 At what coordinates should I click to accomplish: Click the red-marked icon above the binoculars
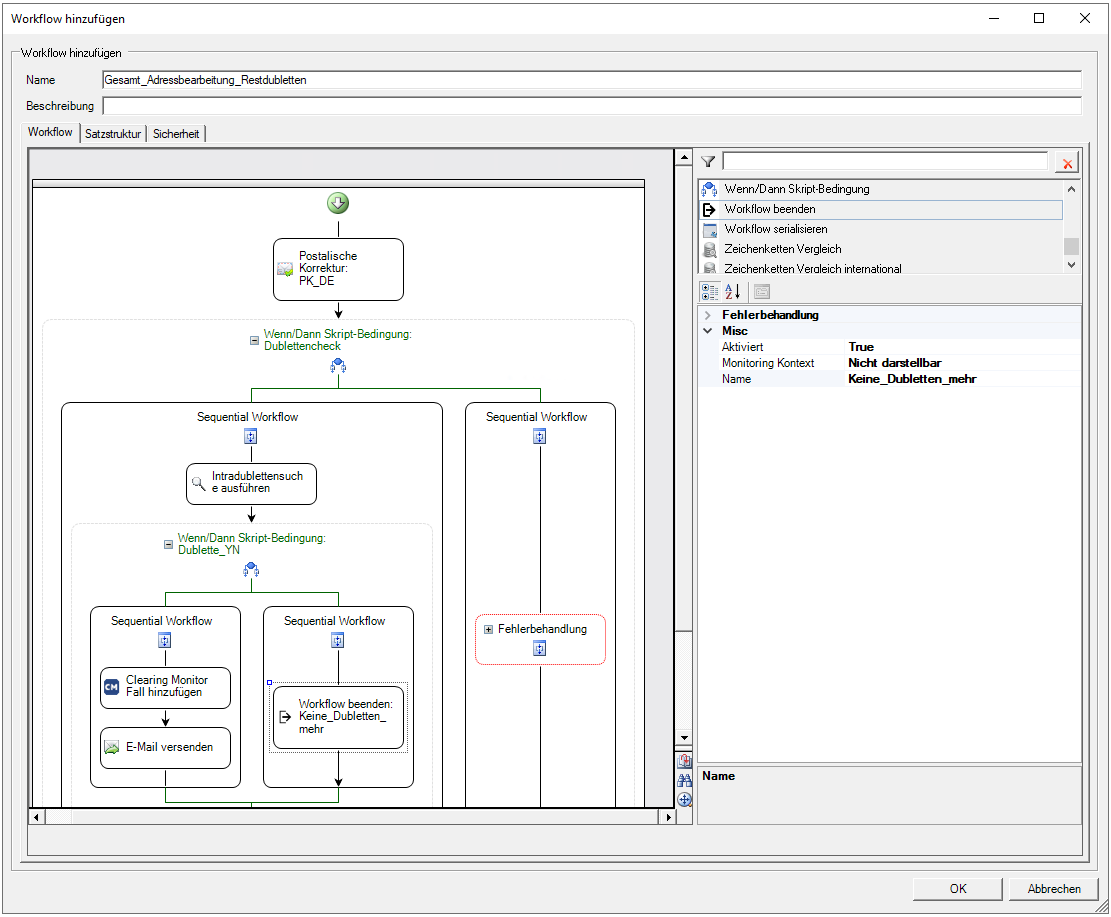684,761
